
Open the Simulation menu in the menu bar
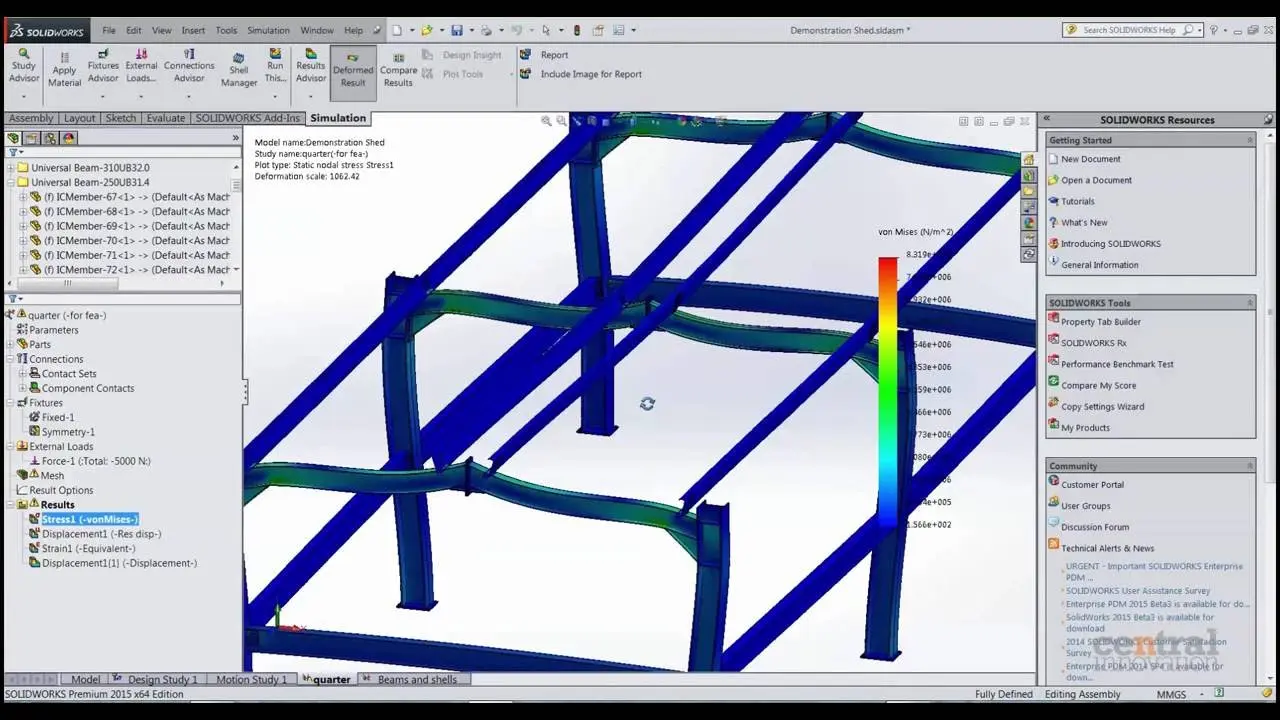(268, 30)
